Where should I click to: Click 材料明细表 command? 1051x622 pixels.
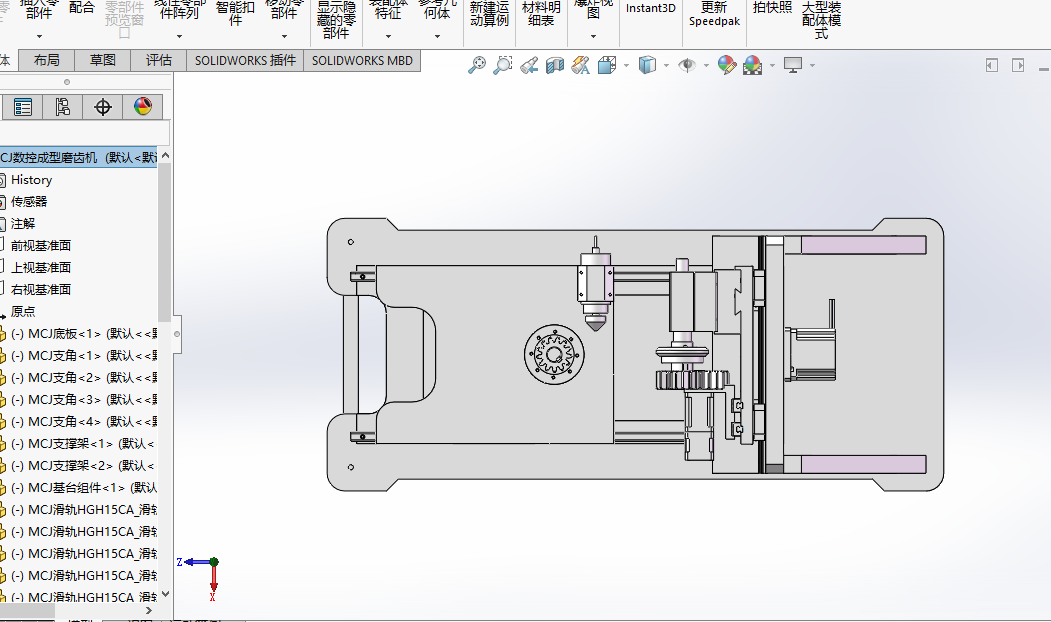pos(541,13)
